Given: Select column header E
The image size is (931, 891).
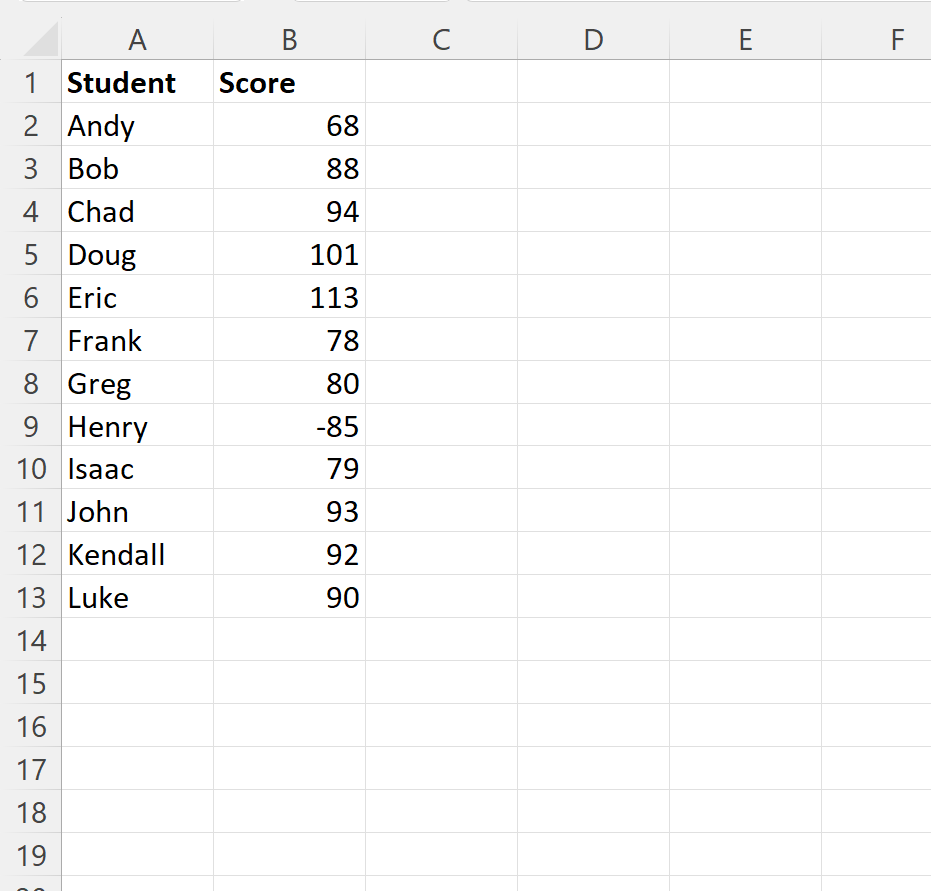Looking at the screenshot, I should click(x=745, y=40).
